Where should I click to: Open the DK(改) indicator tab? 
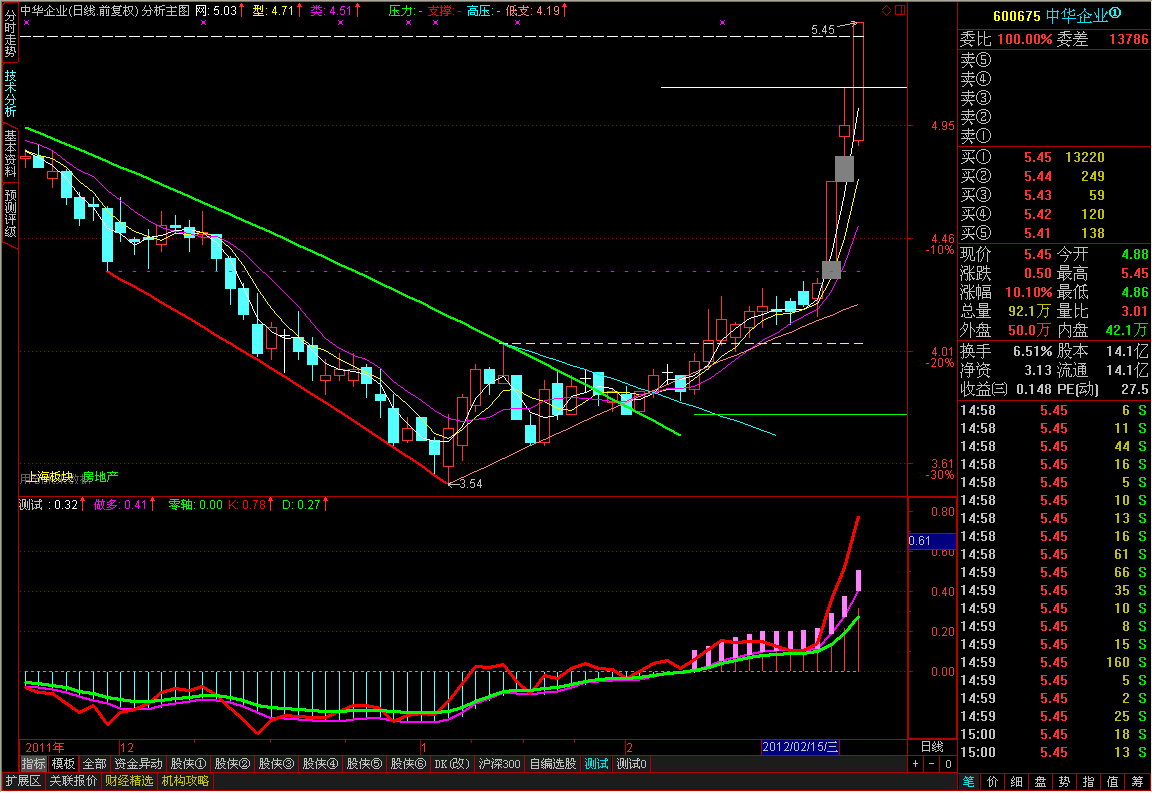[x=452, y=764]
